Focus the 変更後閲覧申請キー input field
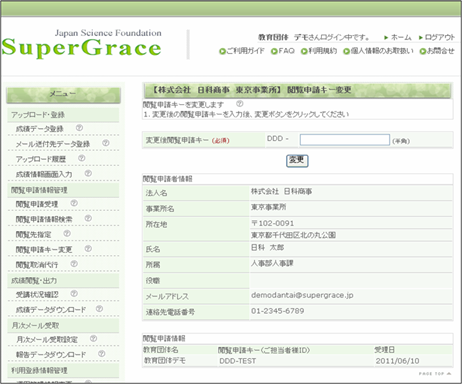 (x=345, y=140)
